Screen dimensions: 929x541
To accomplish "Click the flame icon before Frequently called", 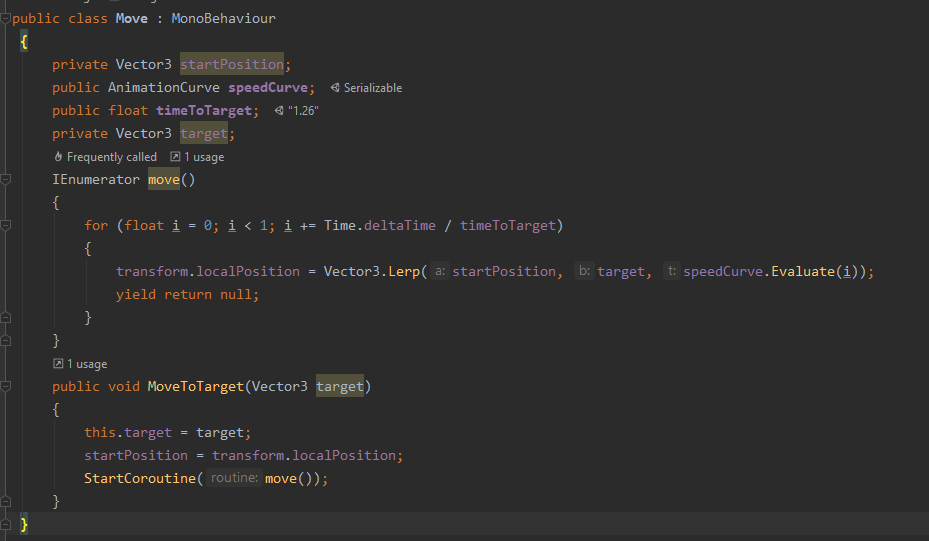I will (58, 157).
